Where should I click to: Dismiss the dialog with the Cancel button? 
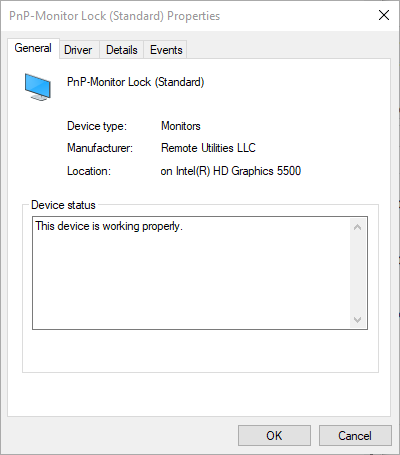pos(355,435)
